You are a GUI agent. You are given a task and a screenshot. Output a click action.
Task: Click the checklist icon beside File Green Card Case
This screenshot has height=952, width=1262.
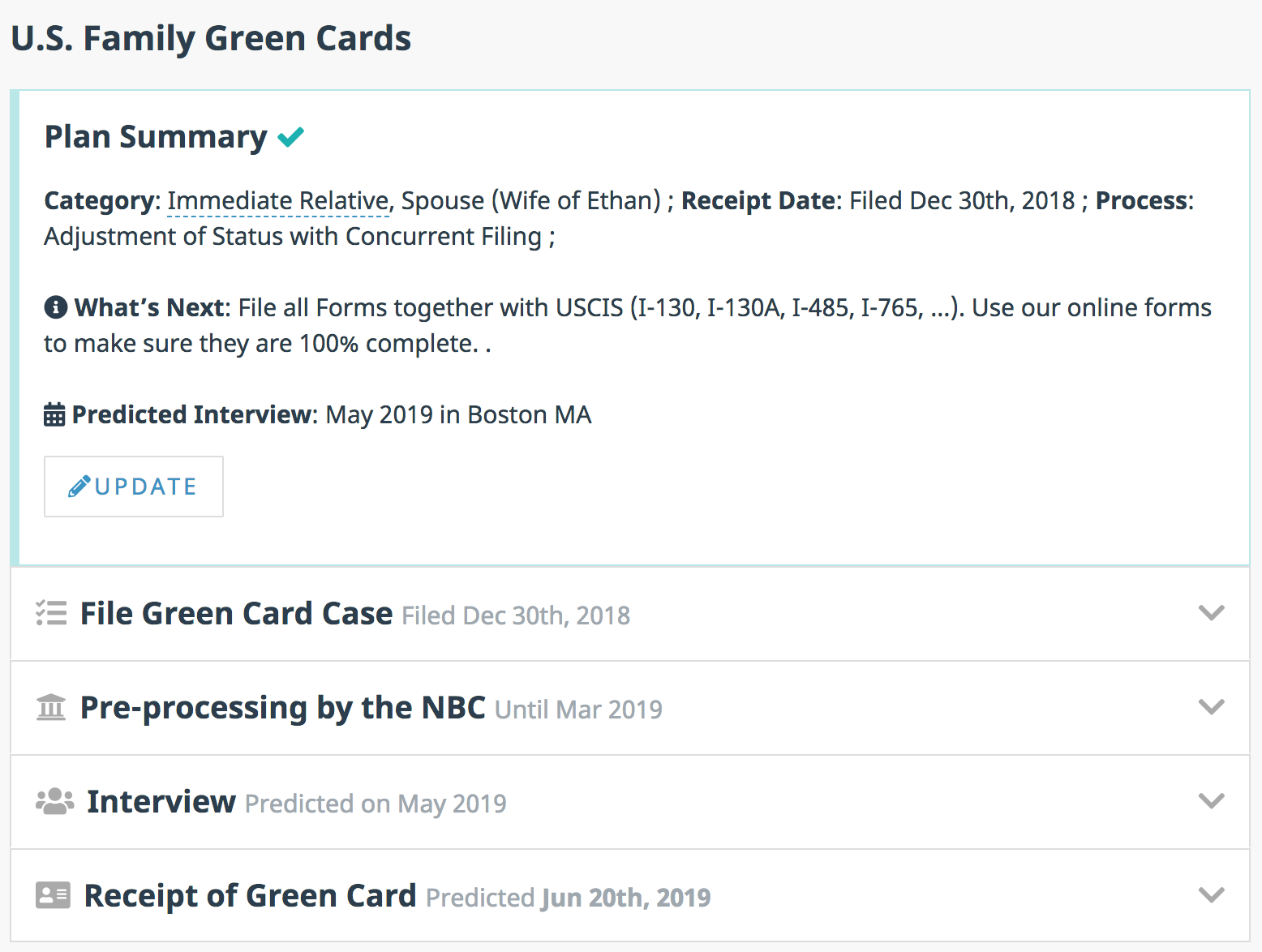coord(51,613)
